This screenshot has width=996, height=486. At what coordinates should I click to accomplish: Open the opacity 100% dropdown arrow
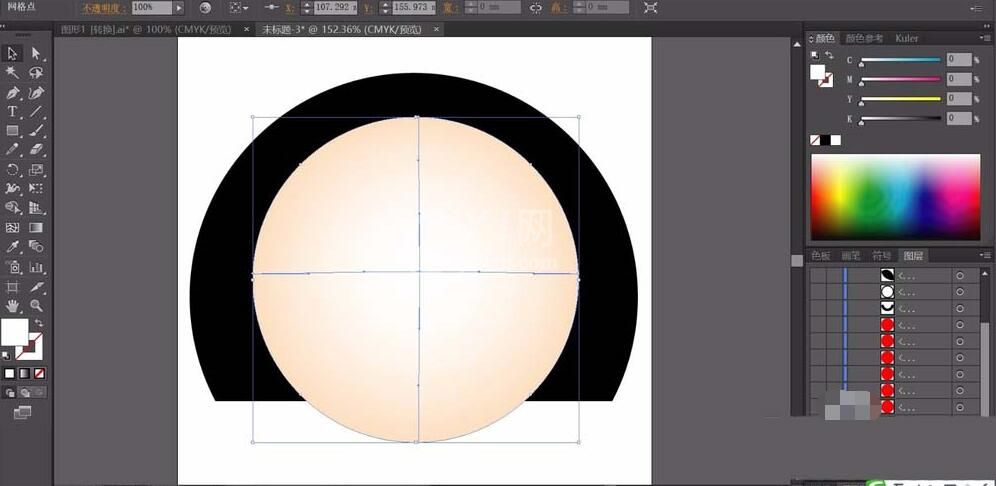click(179, 8)
